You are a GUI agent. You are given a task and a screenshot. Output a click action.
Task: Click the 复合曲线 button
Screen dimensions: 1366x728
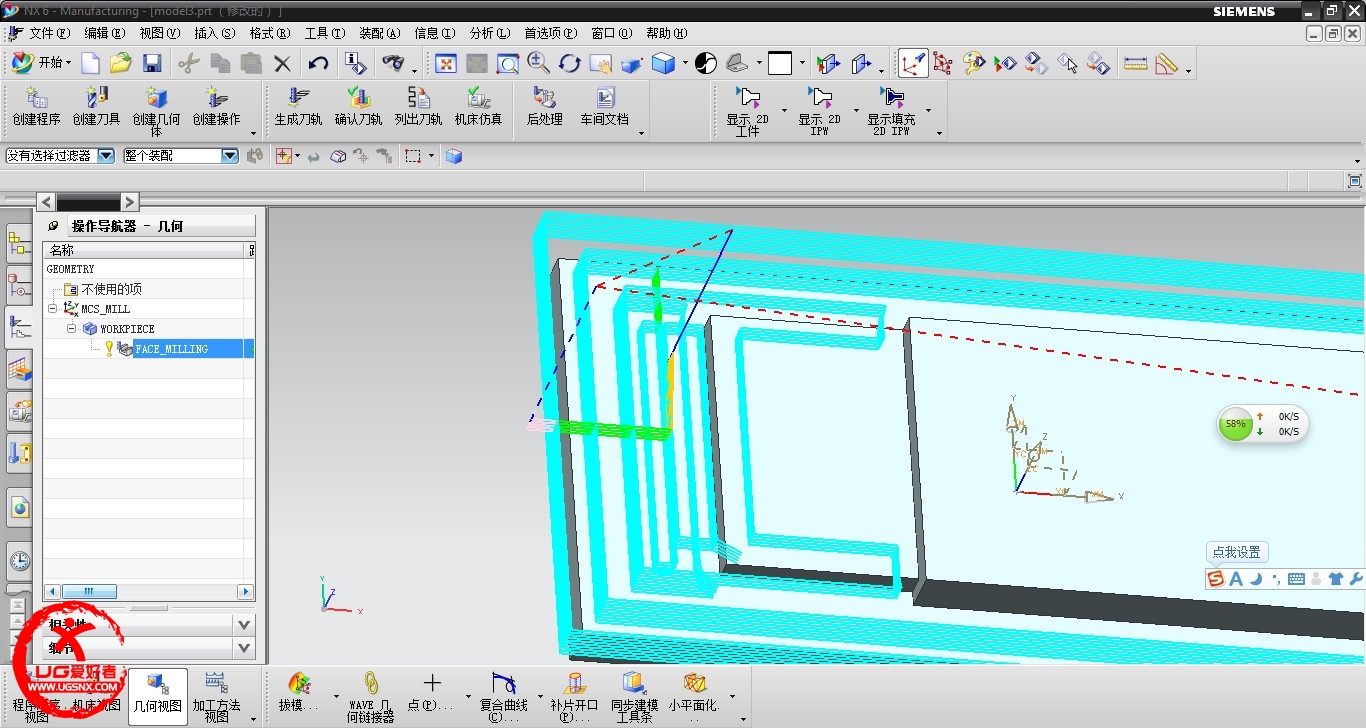(504, 696)
